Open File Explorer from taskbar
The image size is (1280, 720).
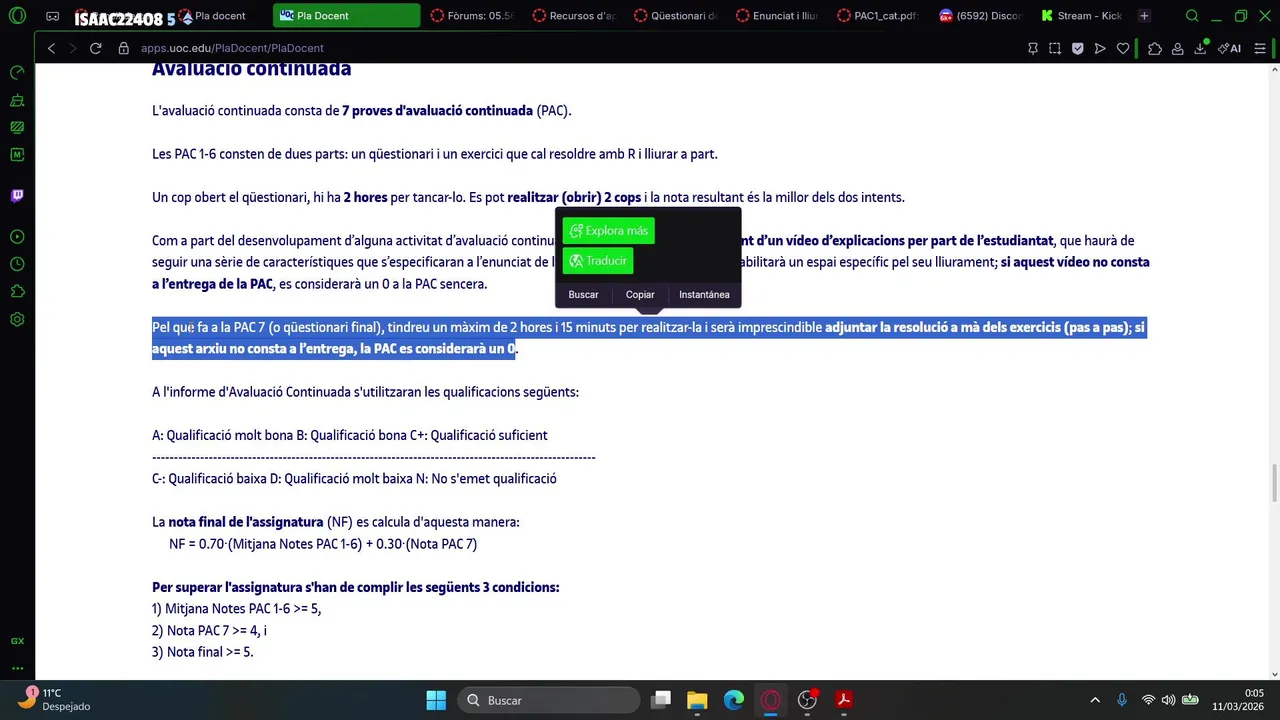tap(697, 700)
